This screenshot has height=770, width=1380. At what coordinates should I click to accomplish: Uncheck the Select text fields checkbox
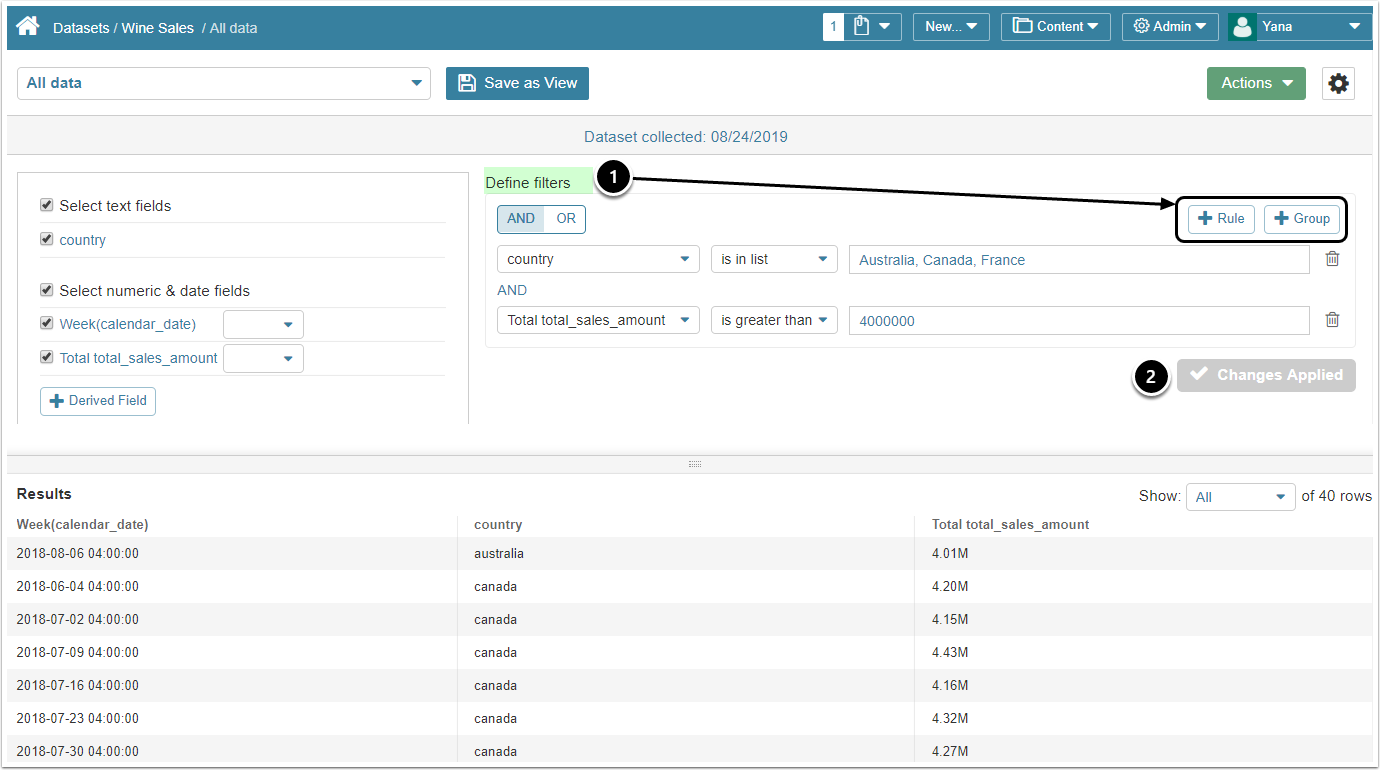point(46,205)
